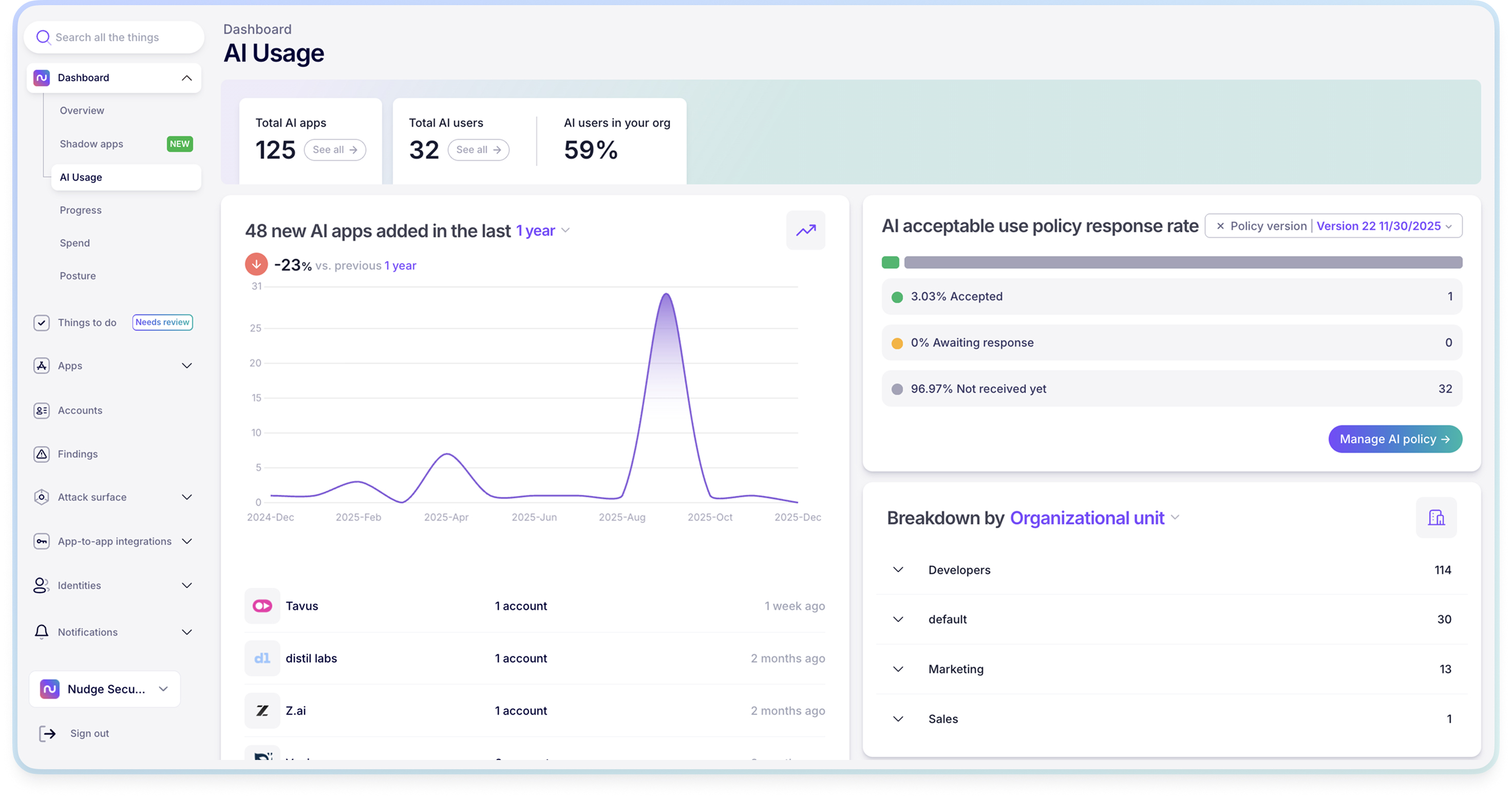The image size is (1512, 799).
Task: Click the Z.ai app logo
Action: [x=262, y=710]
